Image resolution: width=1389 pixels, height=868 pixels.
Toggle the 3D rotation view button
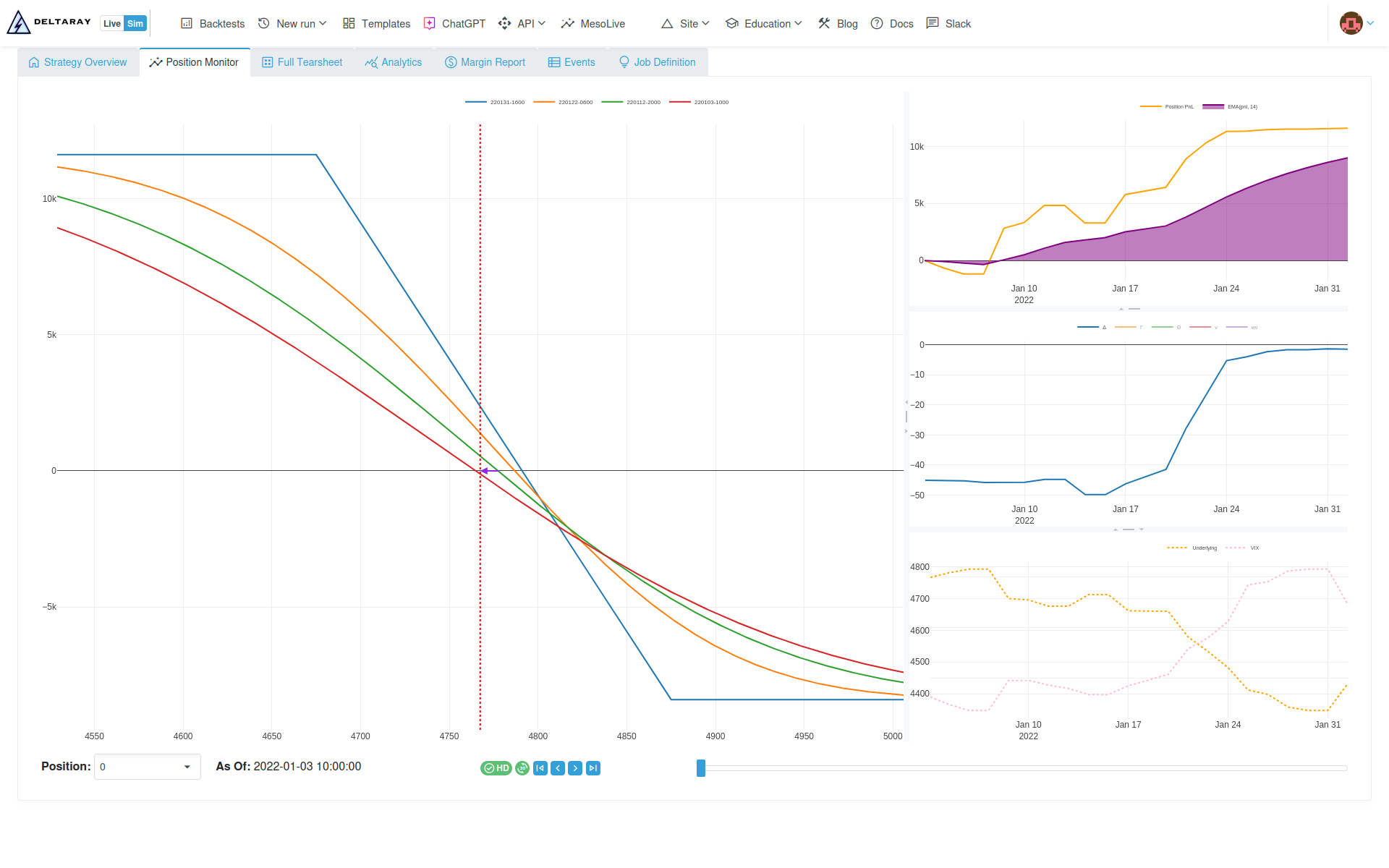click(x=522, y=768)
